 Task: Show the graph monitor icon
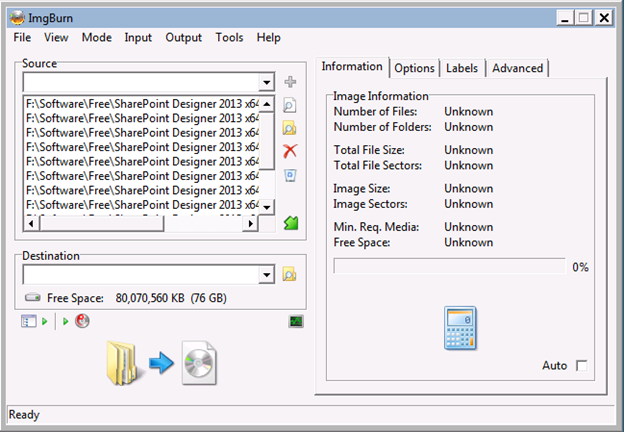[296, 321]
